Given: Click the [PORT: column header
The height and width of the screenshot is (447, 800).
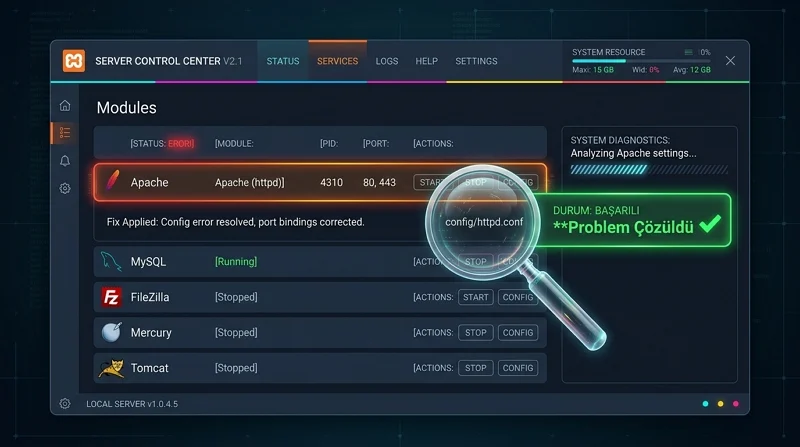Looking at the screenshot, I should click(376, 143).
